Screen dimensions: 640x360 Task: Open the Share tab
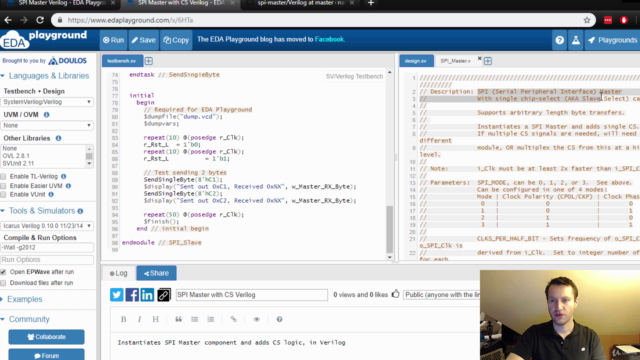pyautogui.click(x=156, y=273)
